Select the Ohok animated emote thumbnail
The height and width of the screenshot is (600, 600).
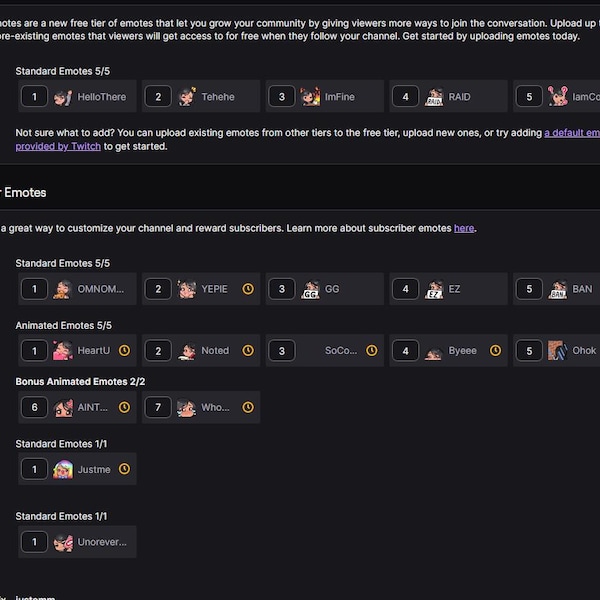coord(558,351)
